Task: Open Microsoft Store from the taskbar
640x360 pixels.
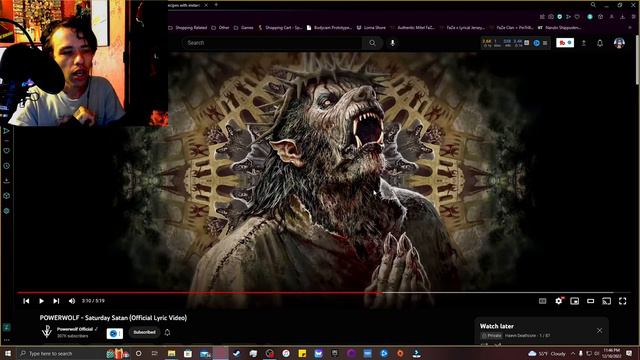Action: 188,353
